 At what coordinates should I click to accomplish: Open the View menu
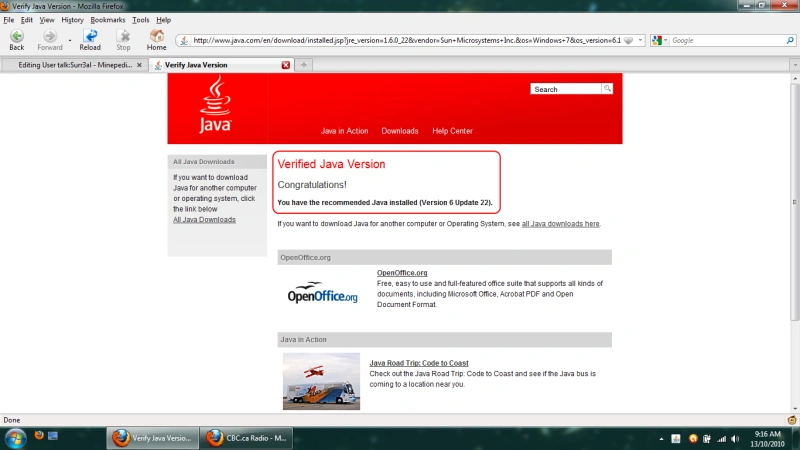[x=46, y=20]
